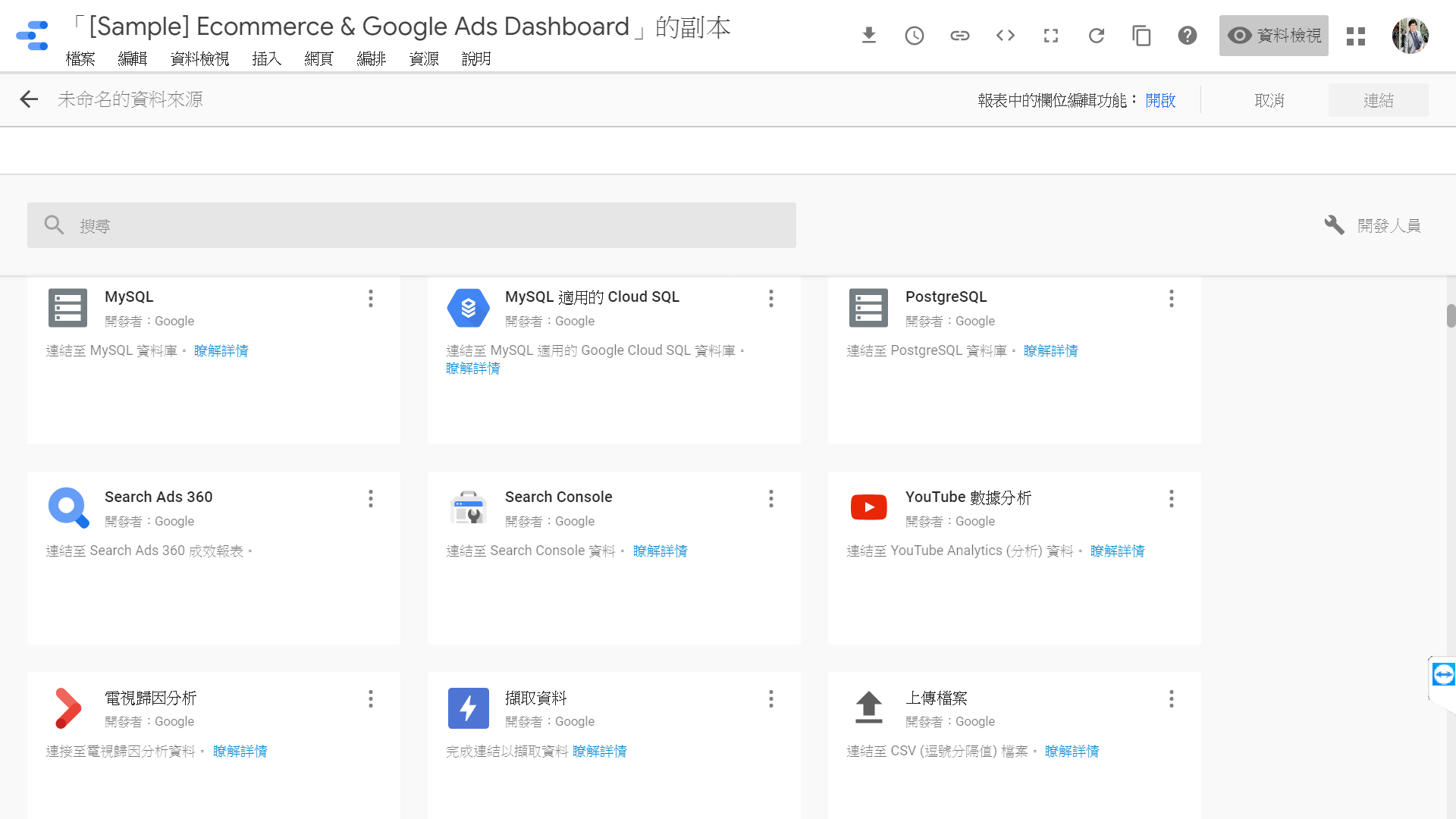Image resolution: width=1456 pixels, height=819 pixels.
Task: Click the 搜尋 connector search field
Action: pyautogui.click(x=412, y=225)
